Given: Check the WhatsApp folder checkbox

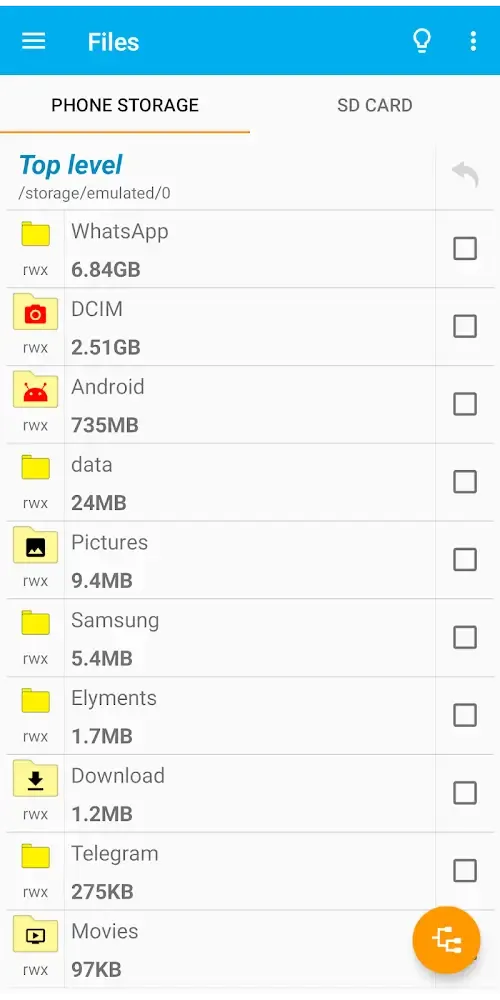Looking at the screenshot, I should pyautogui.click(x=465, y=248).
